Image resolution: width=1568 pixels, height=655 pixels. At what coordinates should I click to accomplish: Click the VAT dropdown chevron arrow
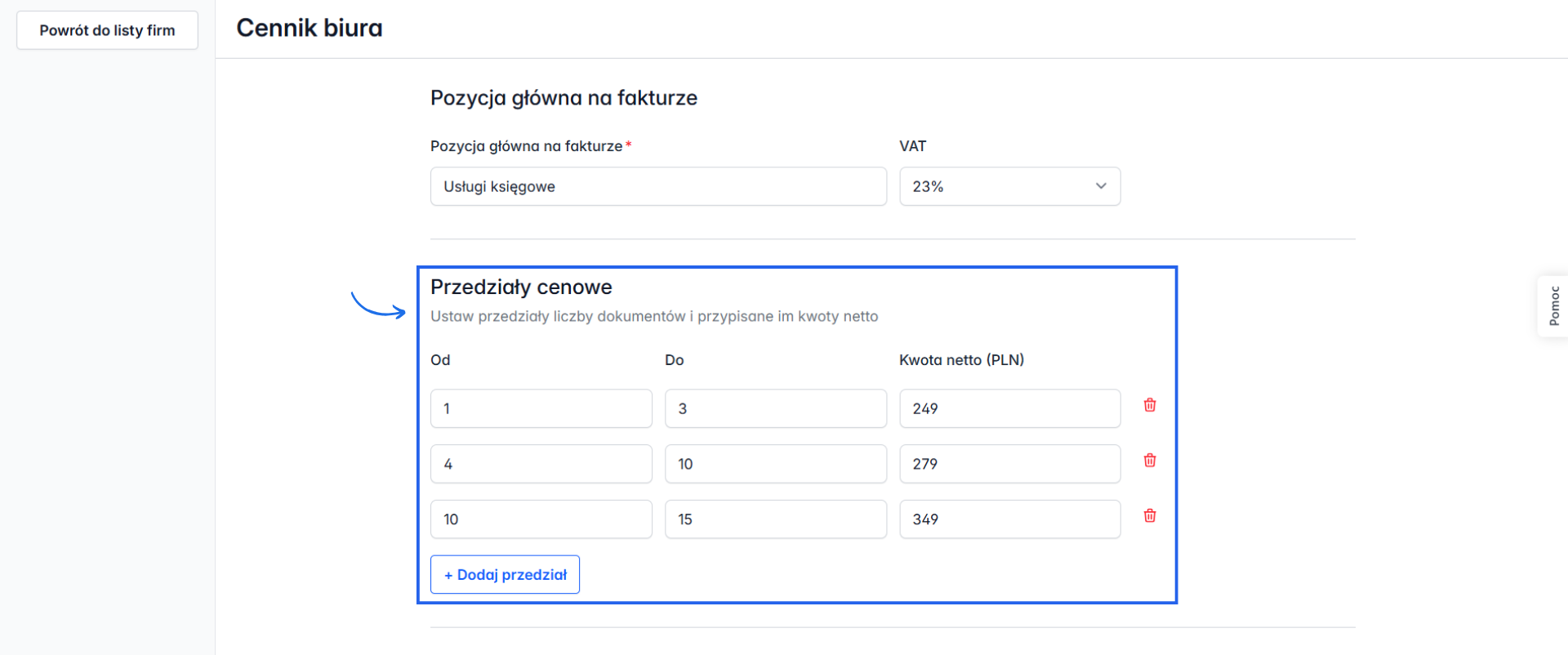1101,186
